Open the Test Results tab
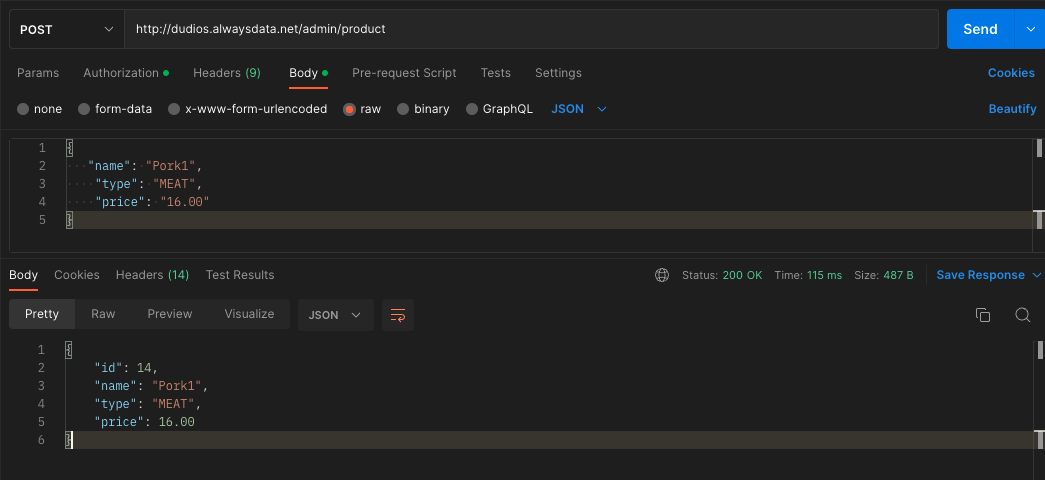 (240, 275)
